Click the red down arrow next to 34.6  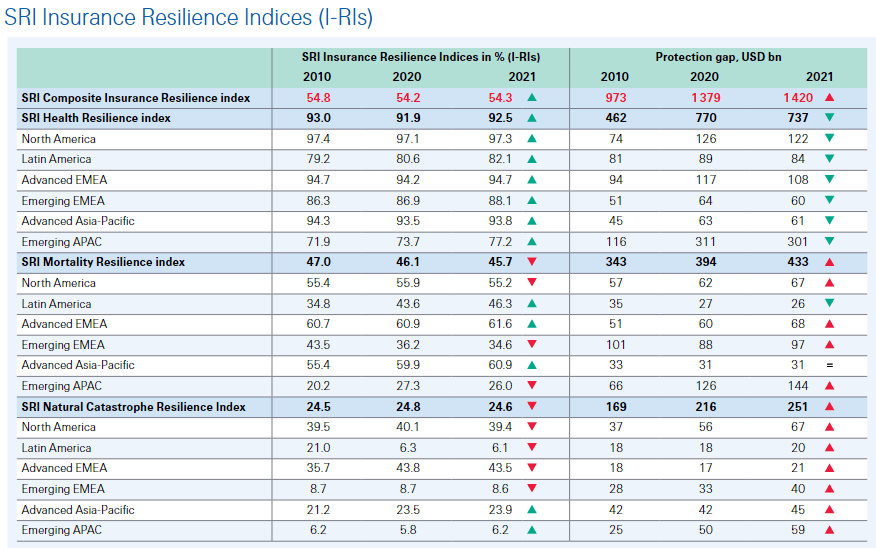(x=532, y=345)
